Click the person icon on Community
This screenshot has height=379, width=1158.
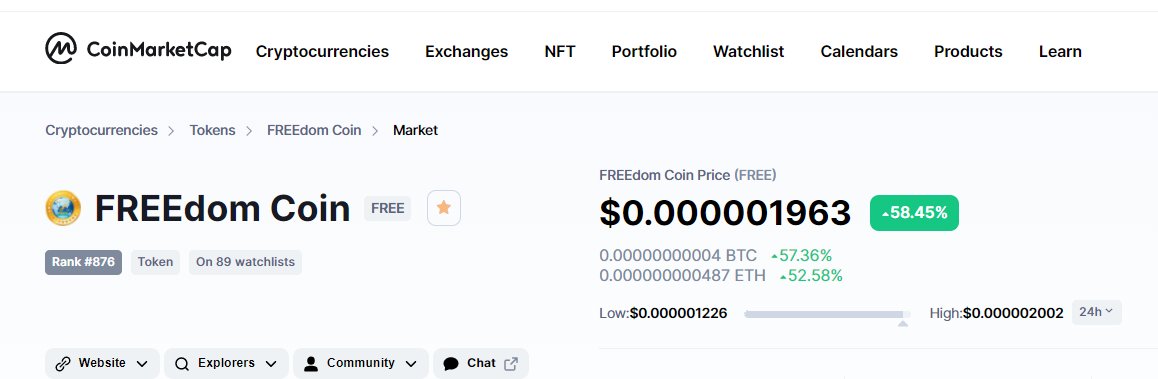click(x=311, y=363)
